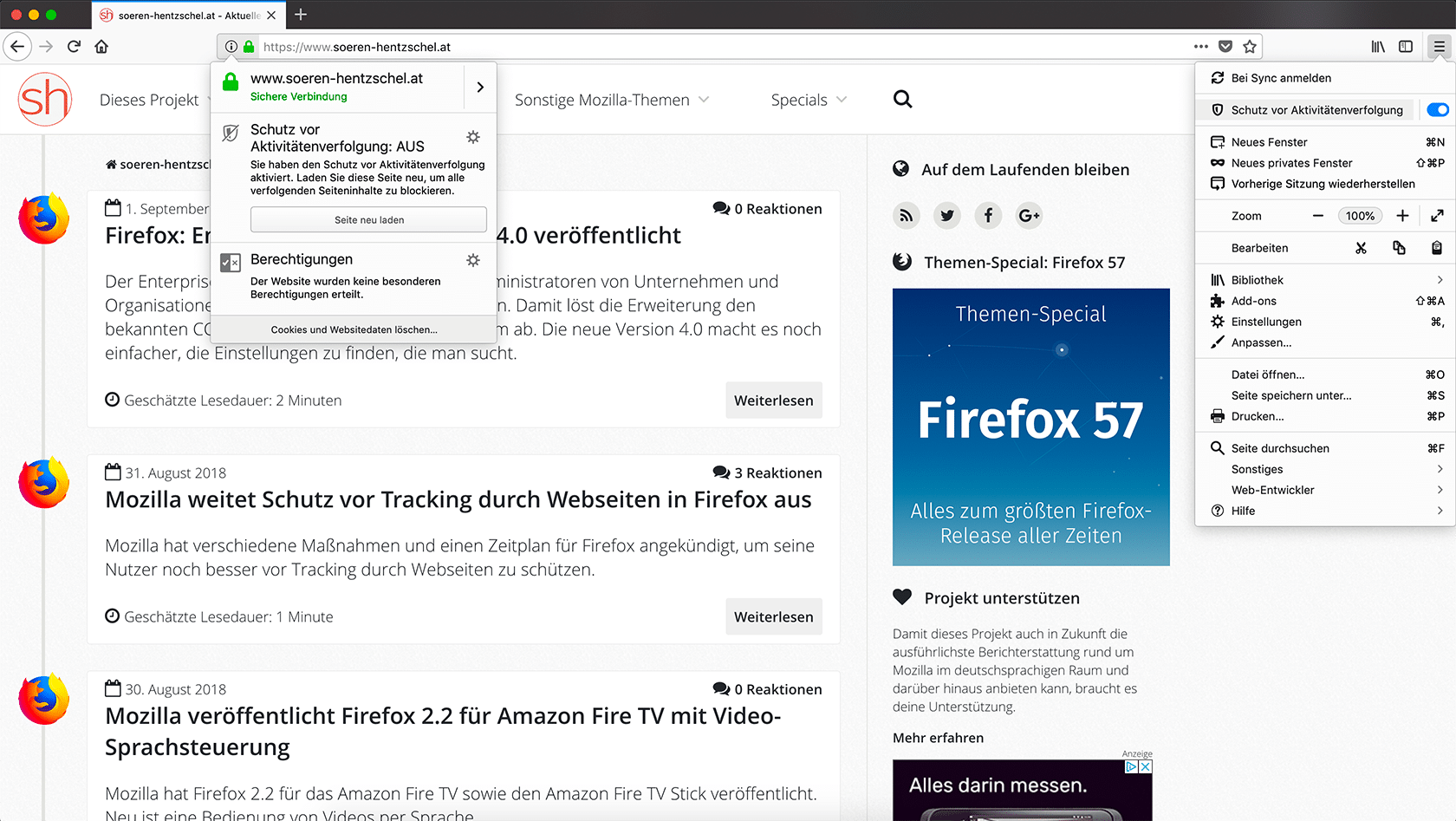1456x821 pixels.
Task: Bookmark this page with the star
Action: pyautogui.click(x=1250, y=47)
